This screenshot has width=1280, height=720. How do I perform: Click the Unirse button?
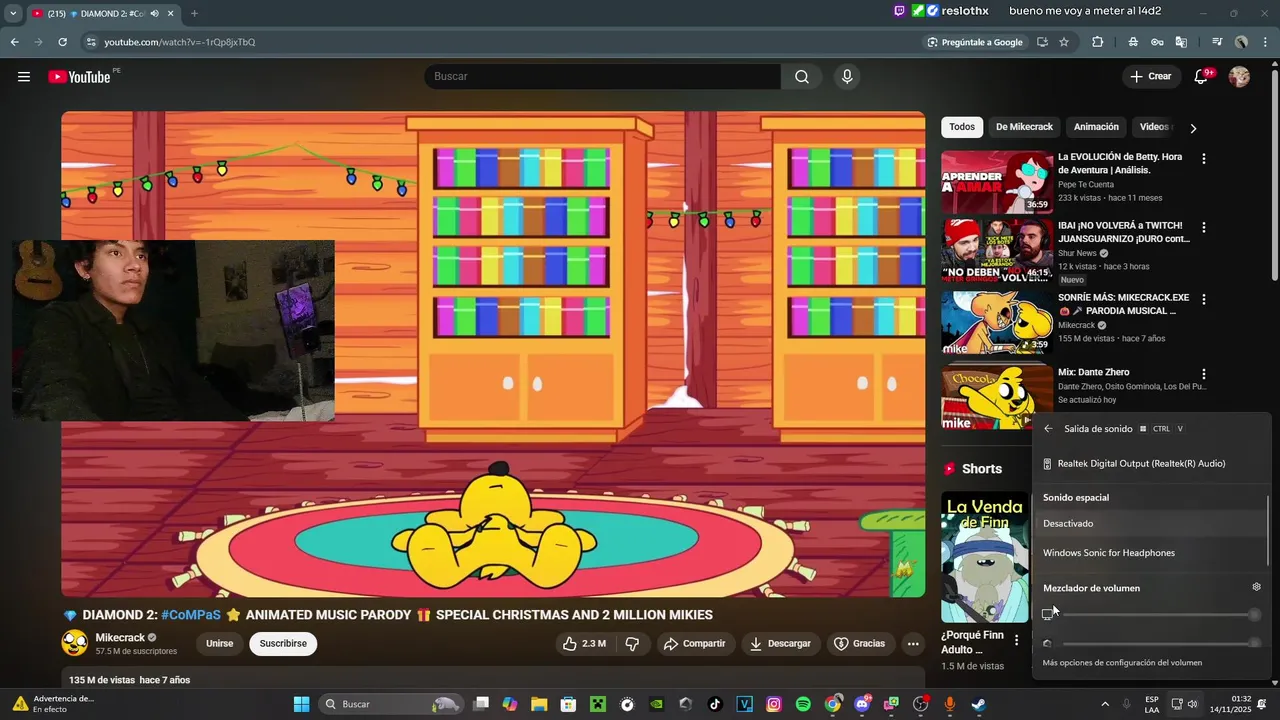(220, 644)
